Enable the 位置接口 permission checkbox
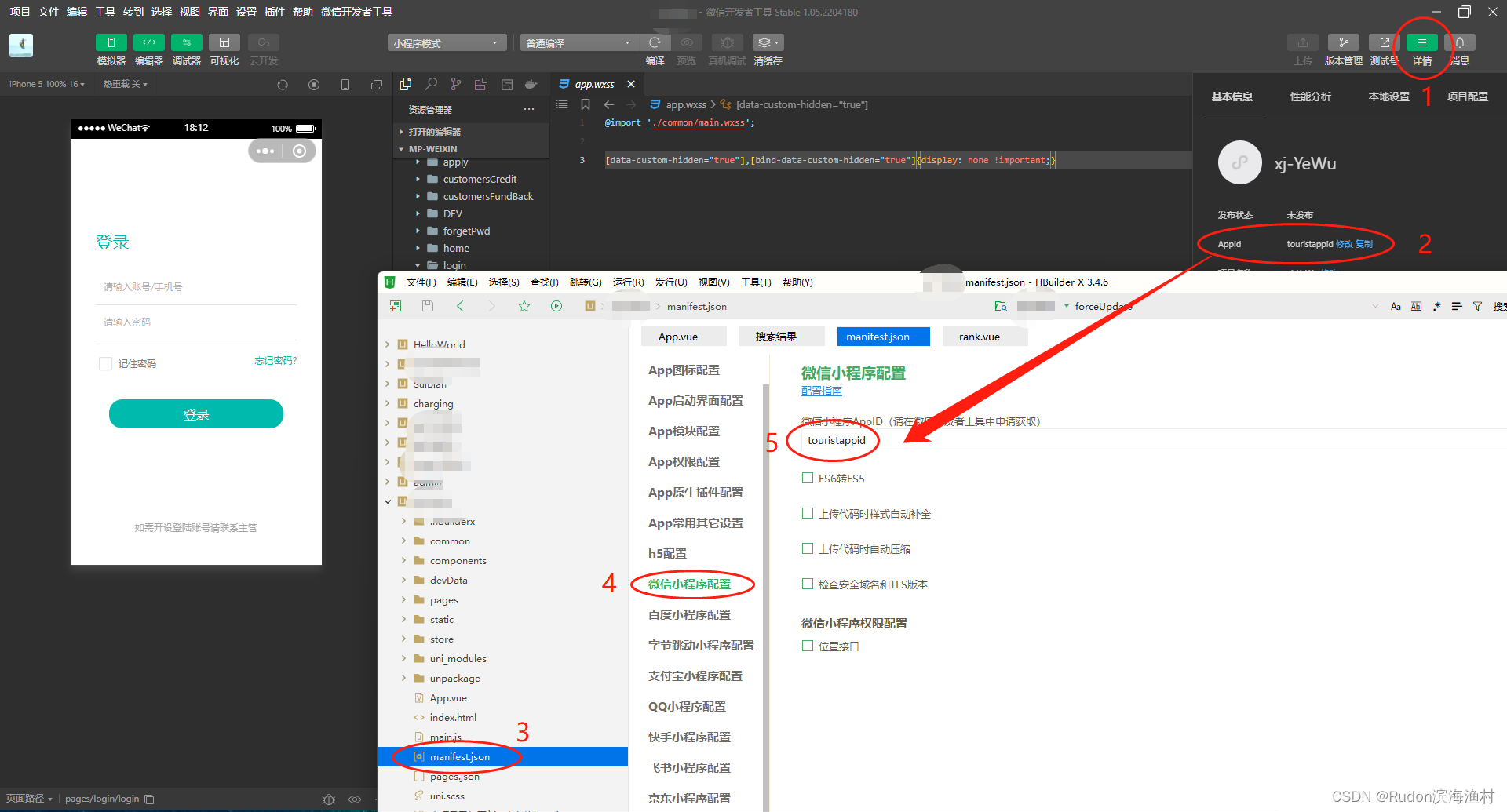This screenshot has height=812, width=1507. (807, 646)
